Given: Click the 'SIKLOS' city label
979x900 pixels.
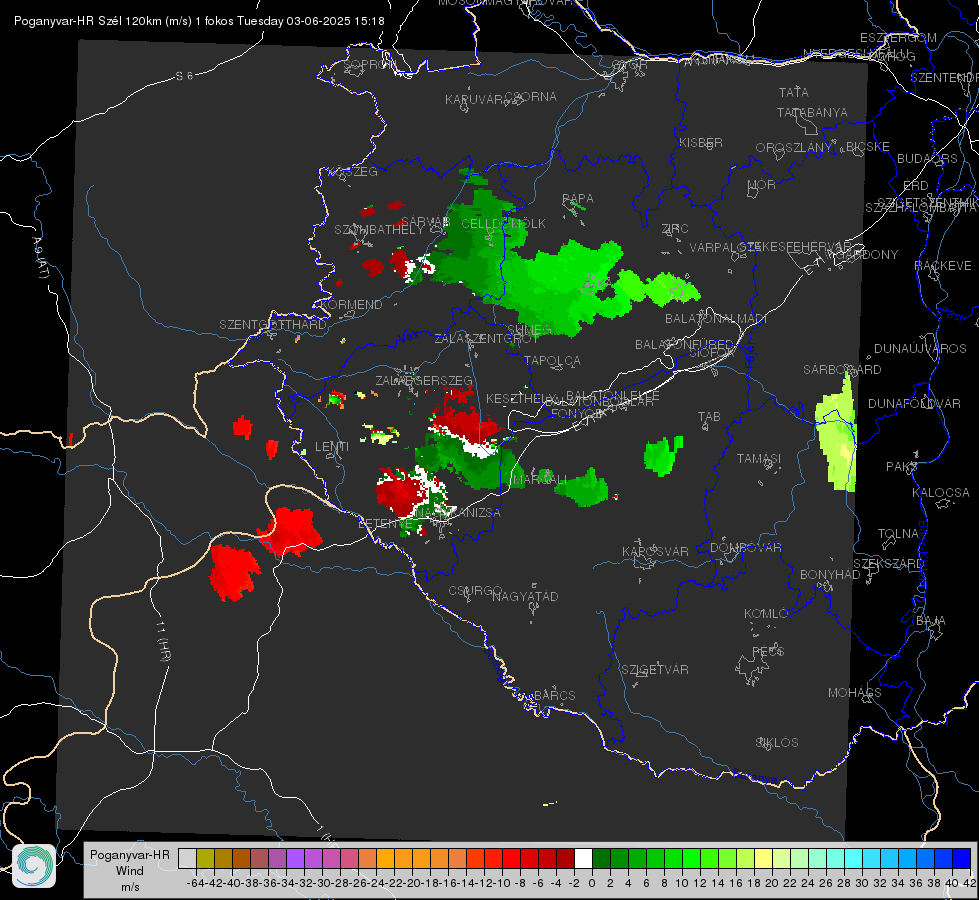Looking at the screenshot, I should [777, 743].
